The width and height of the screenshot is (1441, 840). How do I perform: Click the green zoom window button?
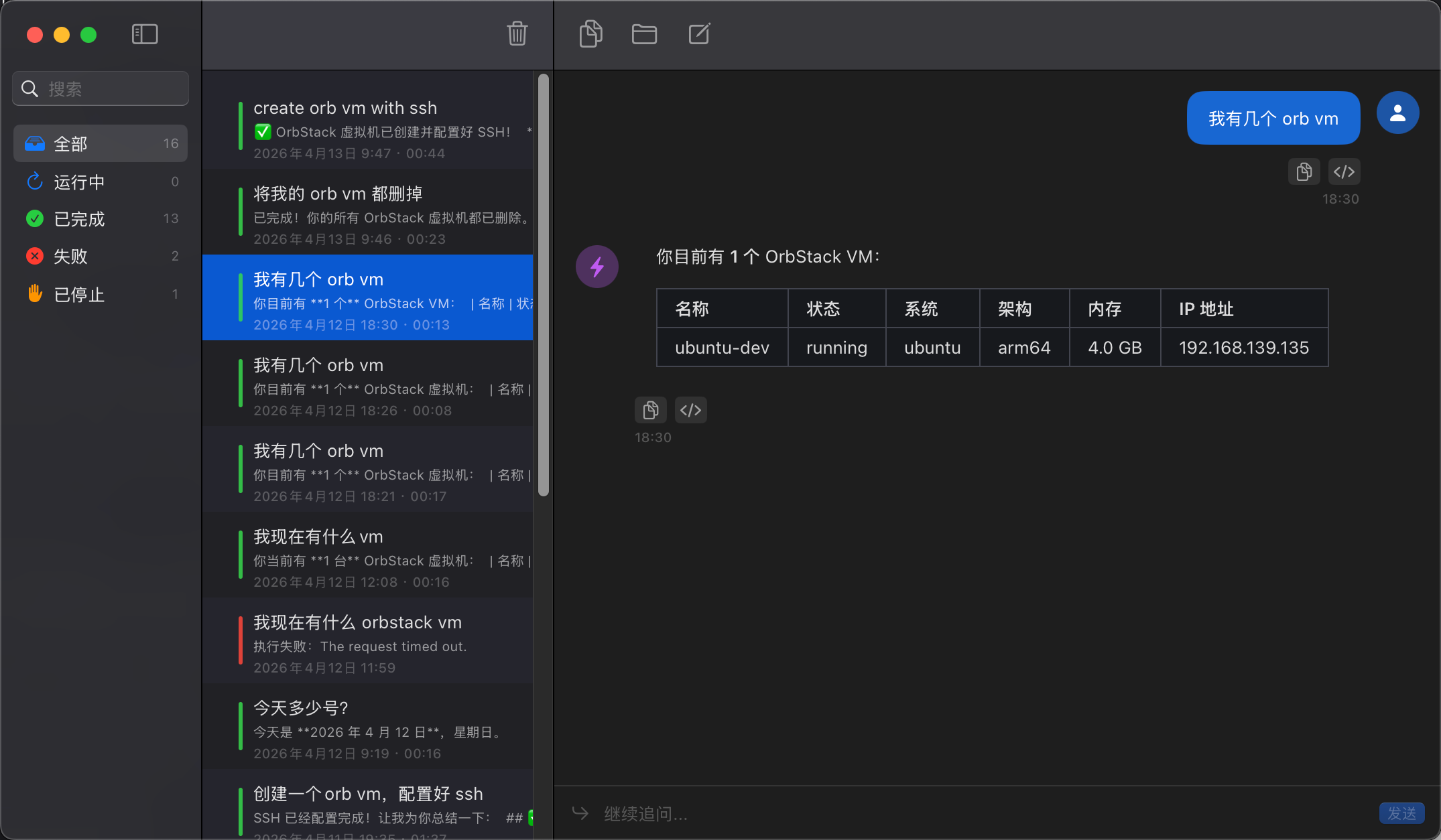[88, 34]
